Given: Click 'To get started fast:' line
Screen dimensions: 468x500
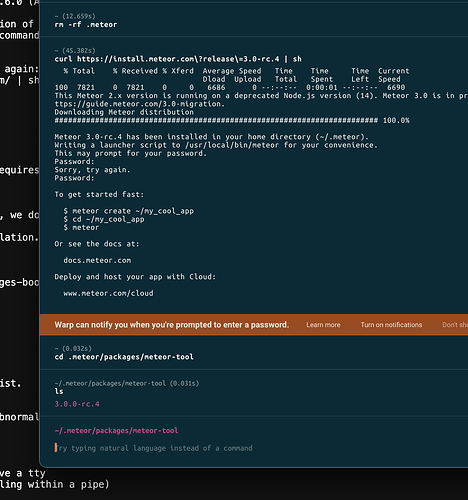Looking at the screenshot, I should coord(99,195).
